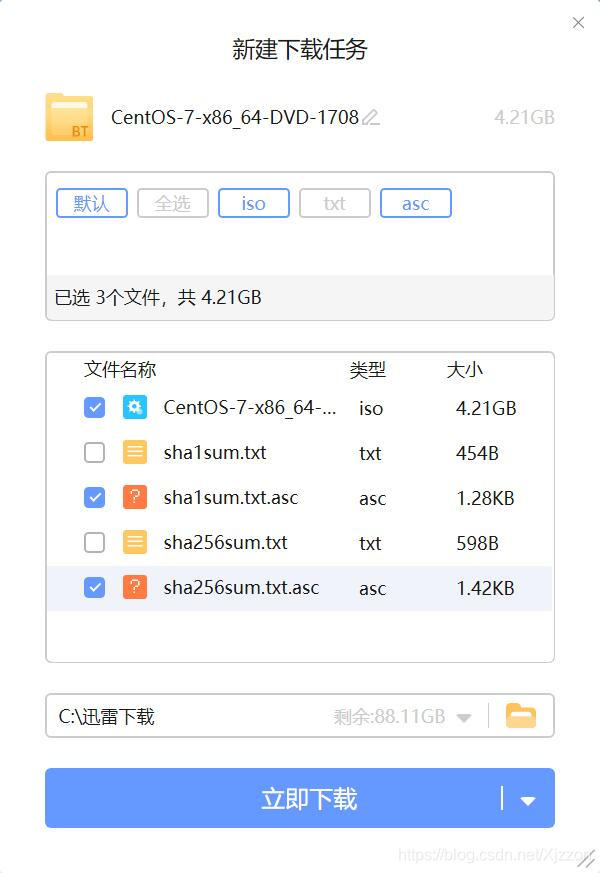Screen dimensions: 600x873
Task: Click the C:\迅雷下载 path field
Action: [300, 715]
